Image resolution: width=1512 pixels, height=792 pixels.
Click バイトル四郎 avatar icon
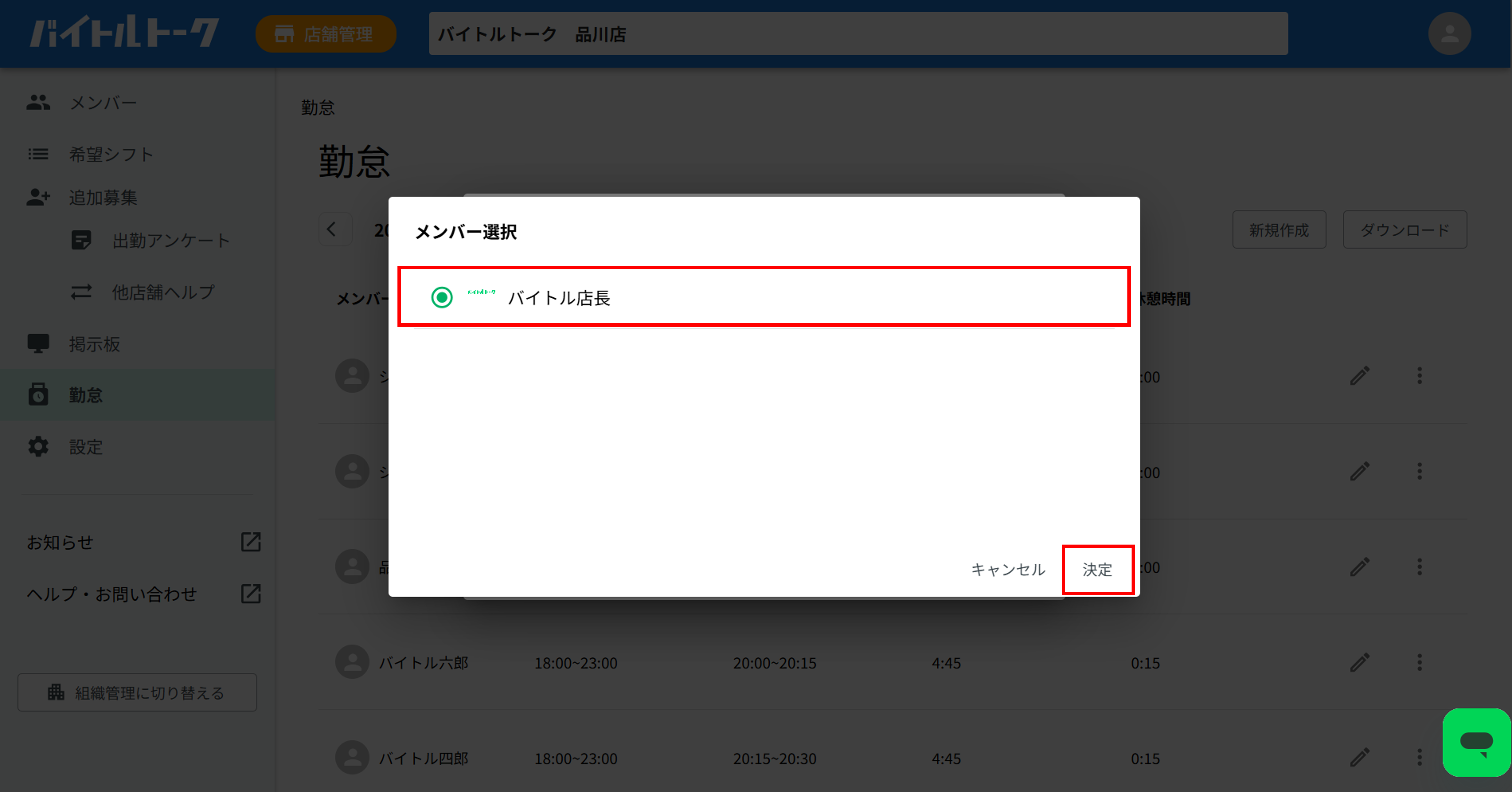(352, 758)
